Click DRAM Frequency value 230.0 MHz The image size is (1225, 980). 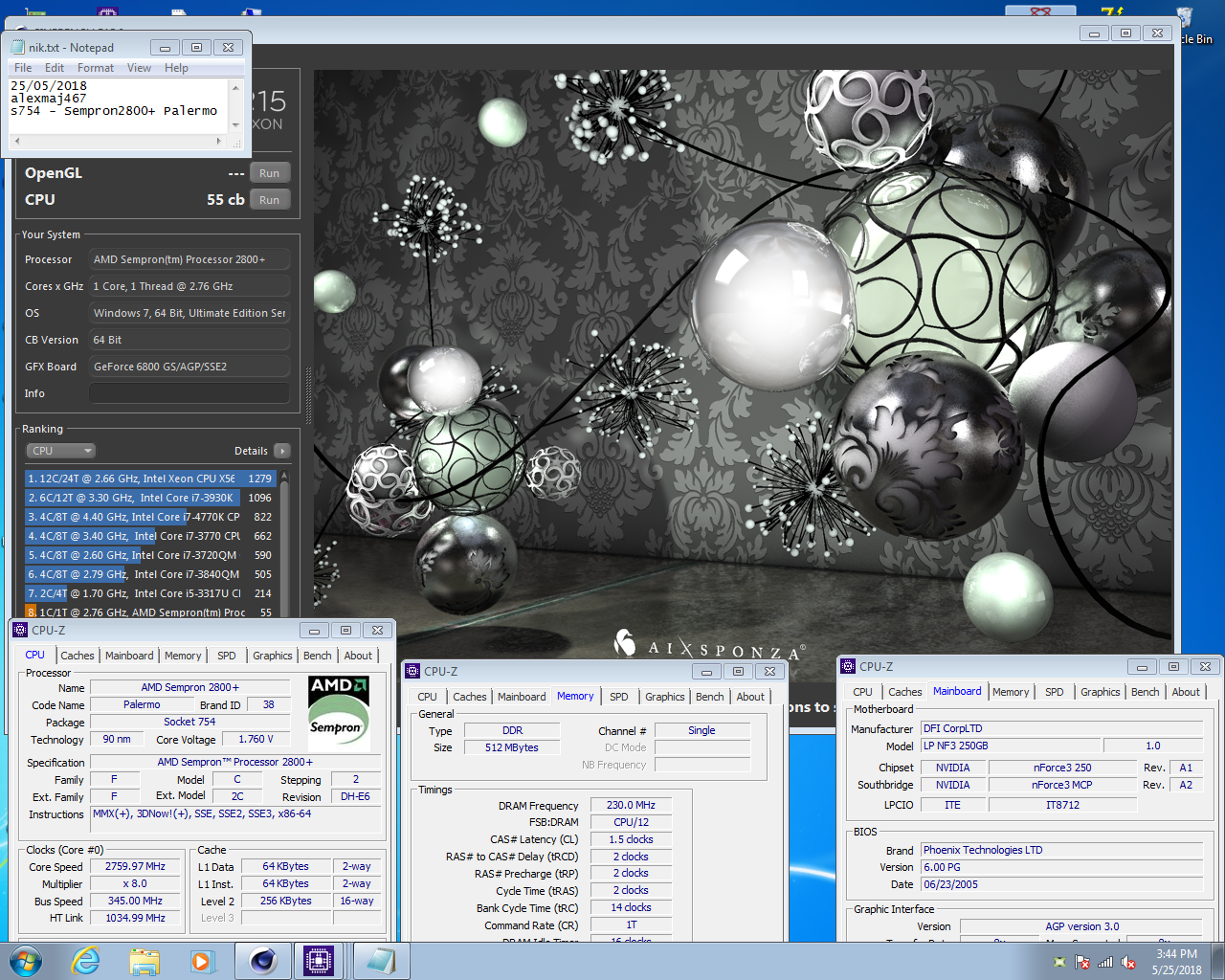tap(632, 806)
